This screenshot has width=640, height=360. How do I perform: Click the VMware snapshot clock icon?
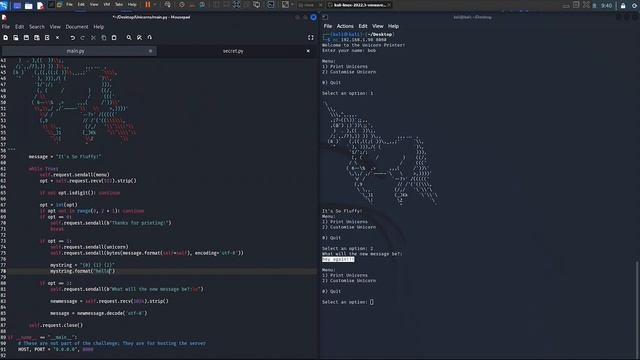click(x=182, y=5)
